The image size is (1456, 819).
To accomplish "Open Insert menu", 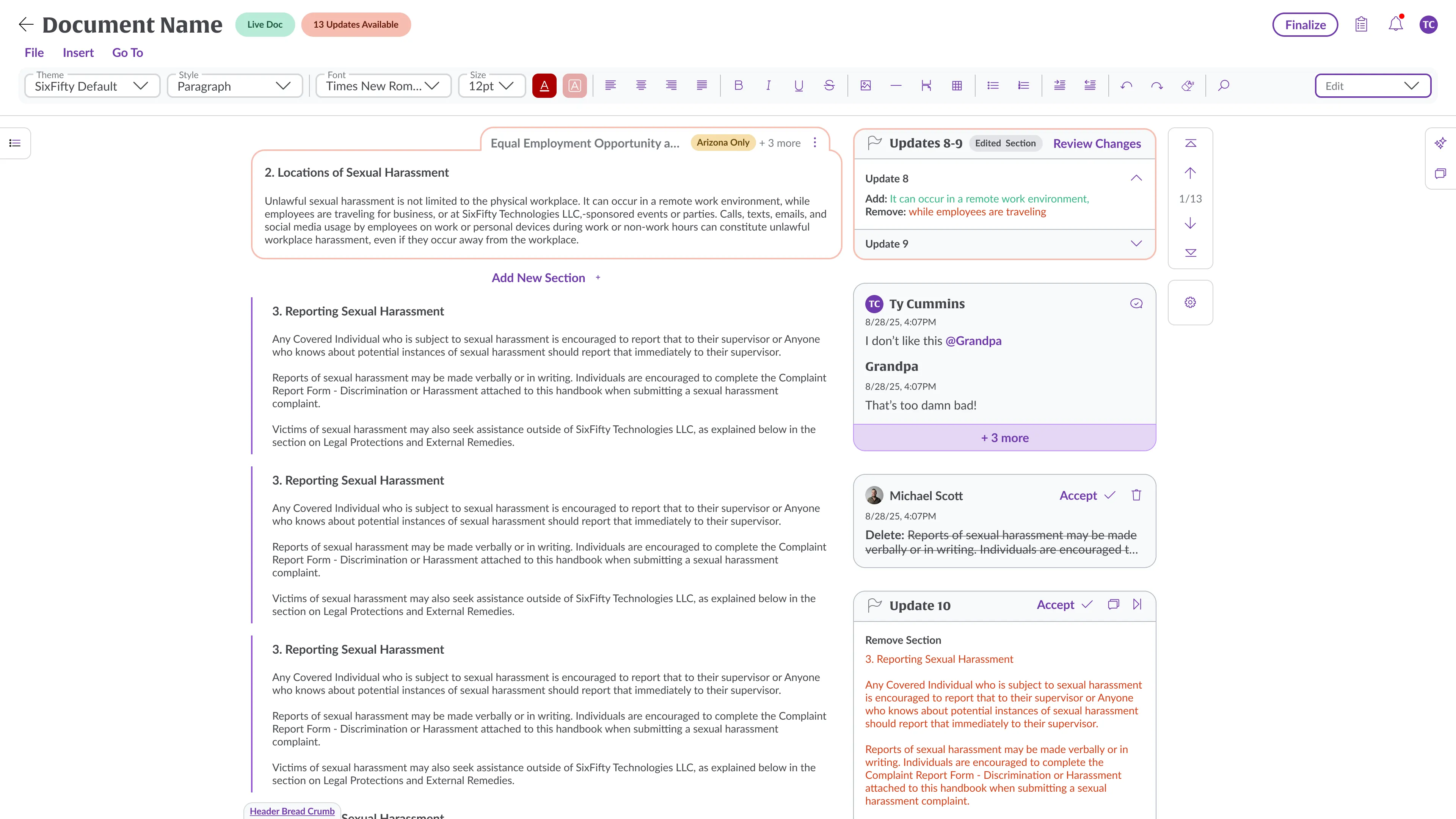I will click(x=78, y=53).
